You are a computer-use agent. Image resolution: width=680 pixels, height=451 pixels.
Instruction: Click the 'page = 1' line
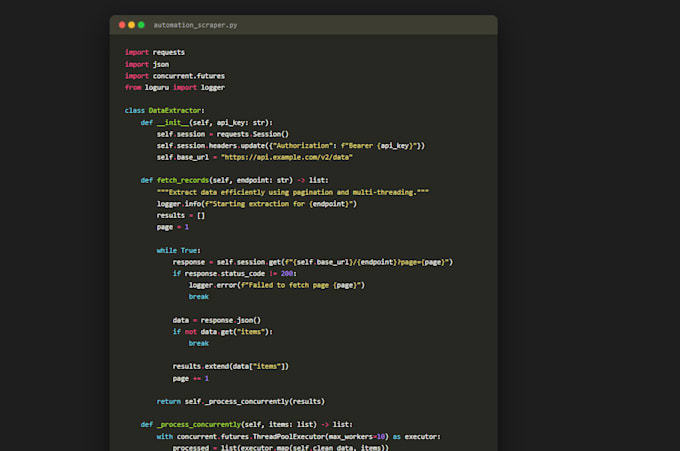coord(173,227)
